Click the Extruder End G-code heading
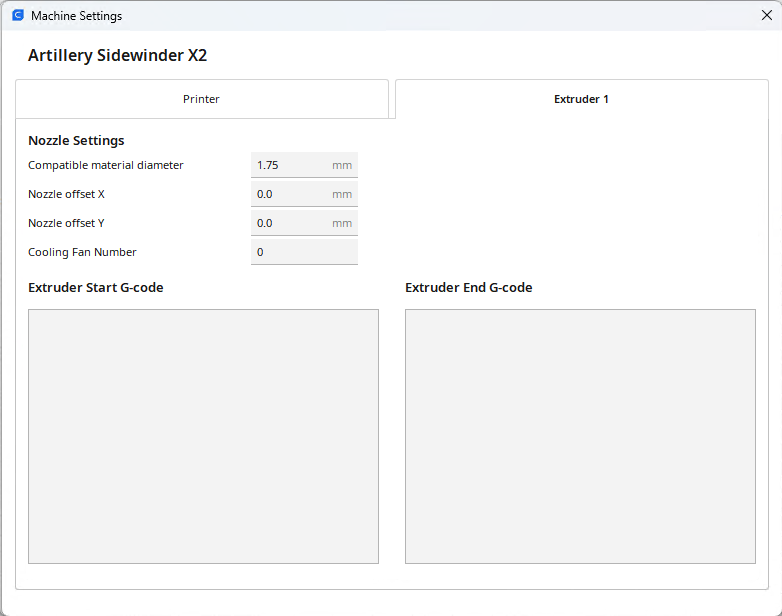 [468, 288]
